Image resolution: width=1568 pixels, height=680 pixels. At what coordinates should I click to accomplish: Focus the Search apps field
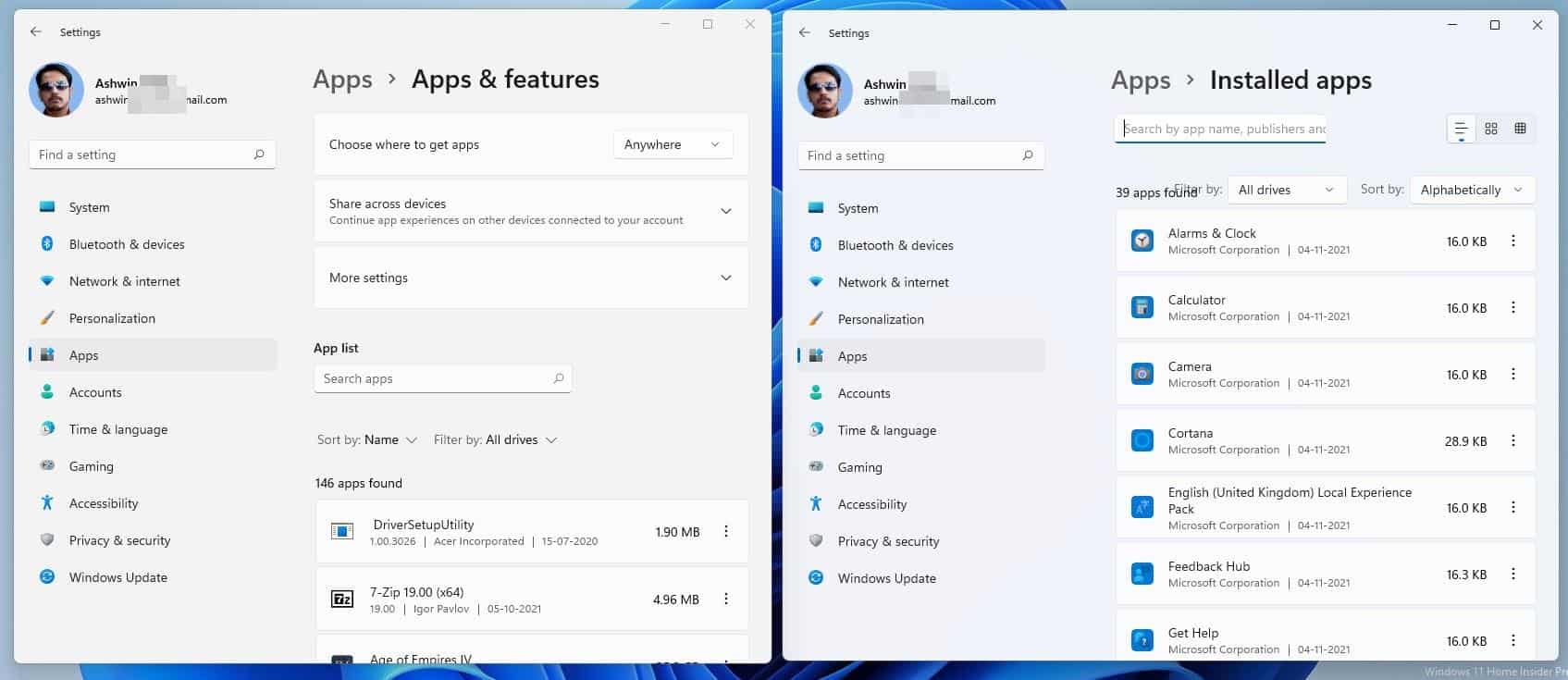[x=442, y=378]
